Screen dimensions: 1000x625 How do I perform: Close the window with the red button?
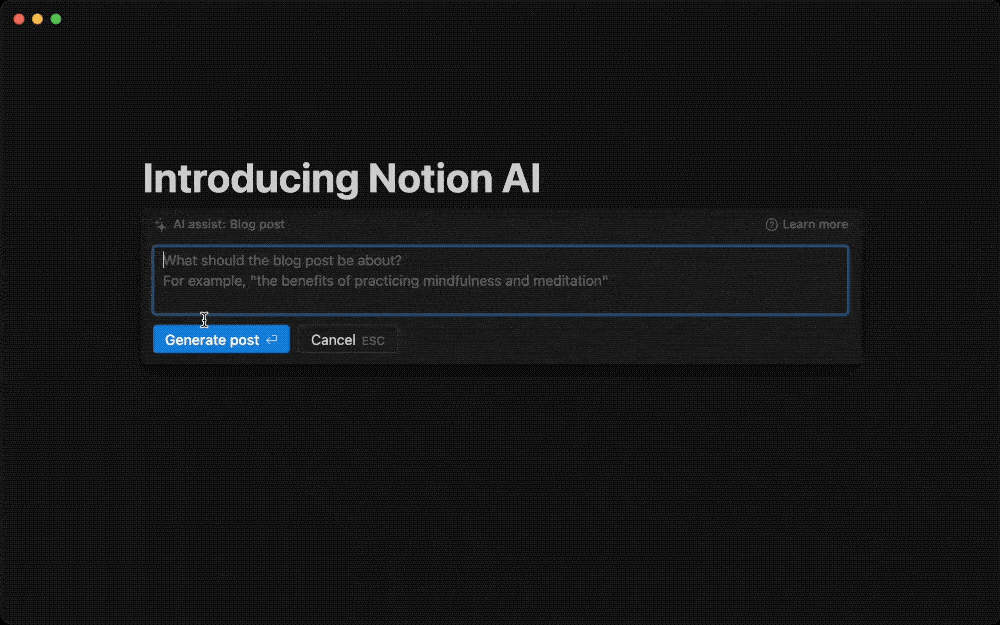tap(19, 19)
